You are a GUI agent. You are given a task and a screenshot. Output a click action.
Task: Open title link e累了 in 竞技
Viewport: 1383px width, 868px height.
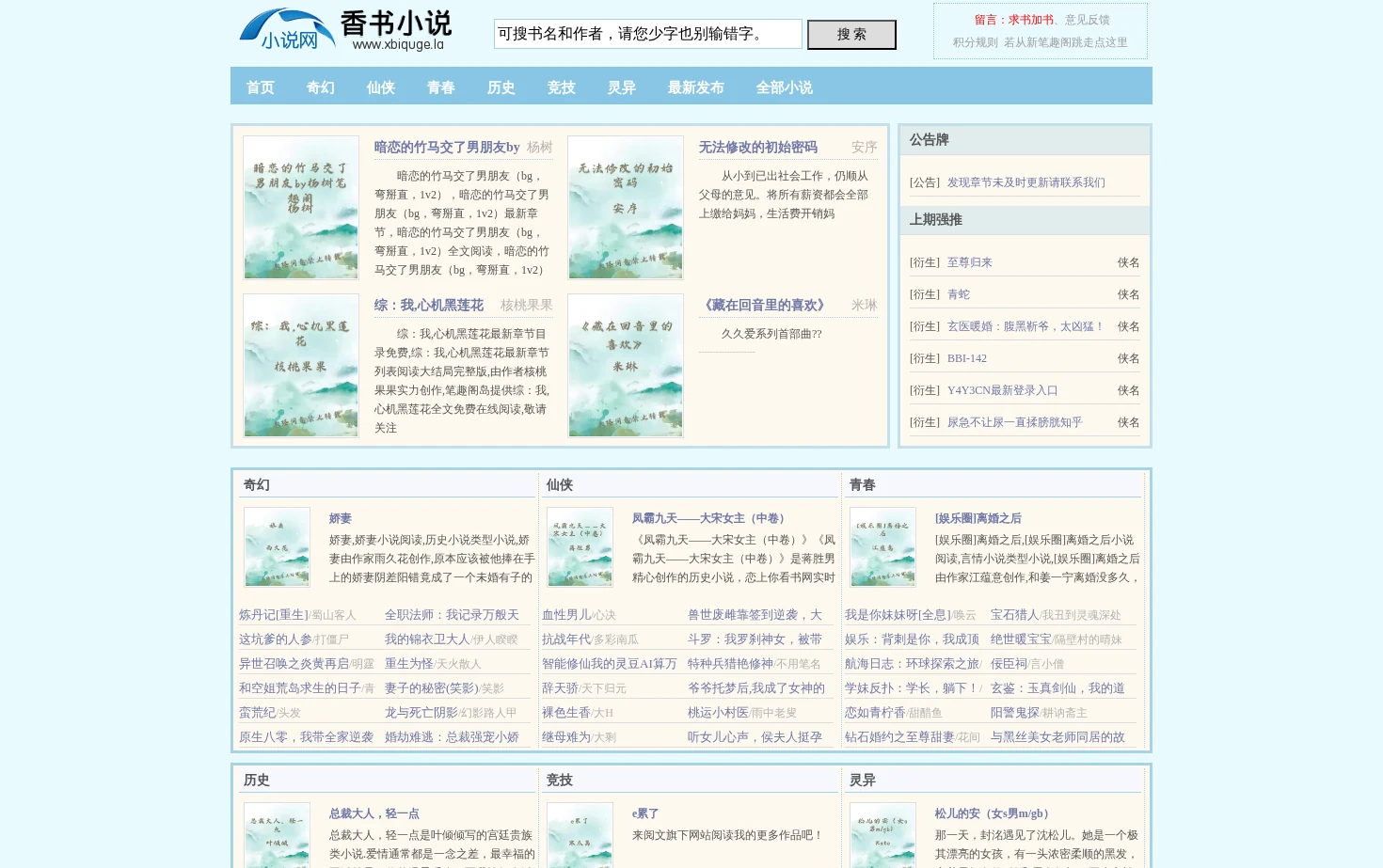pyautogui.click(x=645, y=813)
